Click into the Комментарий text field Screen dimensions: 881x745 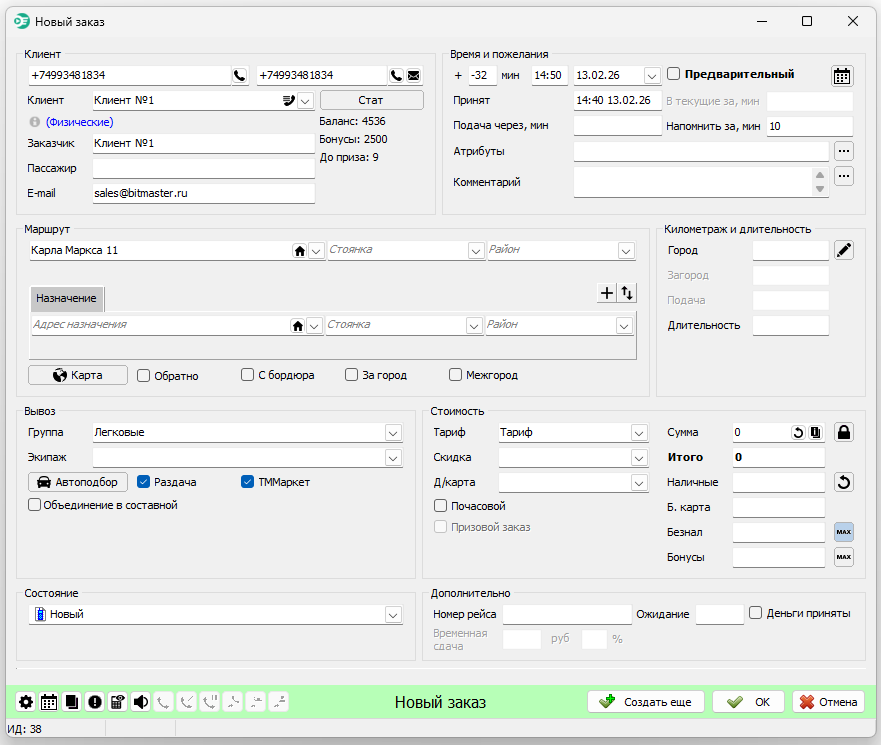692,182
